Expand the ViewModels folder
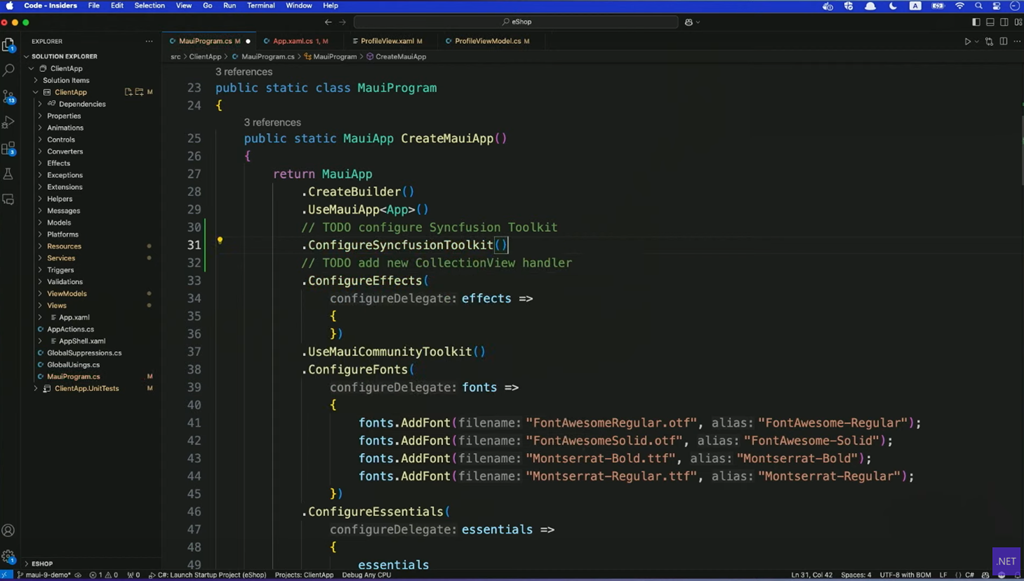The width and height of the screenshot is (1024, 581). click(x=66, y=294)
